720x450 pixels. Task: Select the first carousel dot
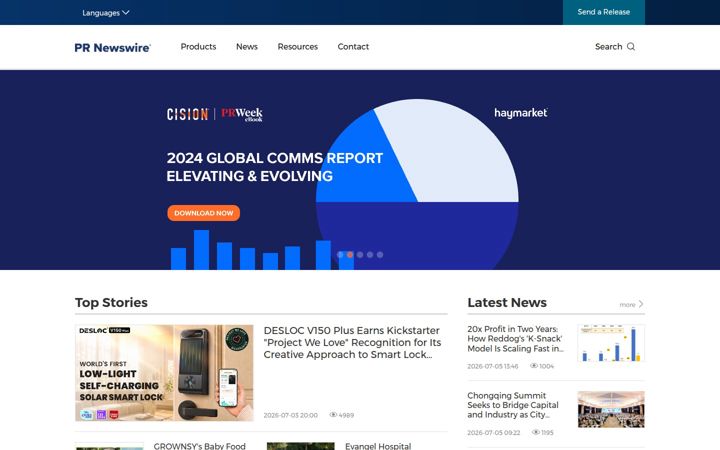click(x=340, y=254)
